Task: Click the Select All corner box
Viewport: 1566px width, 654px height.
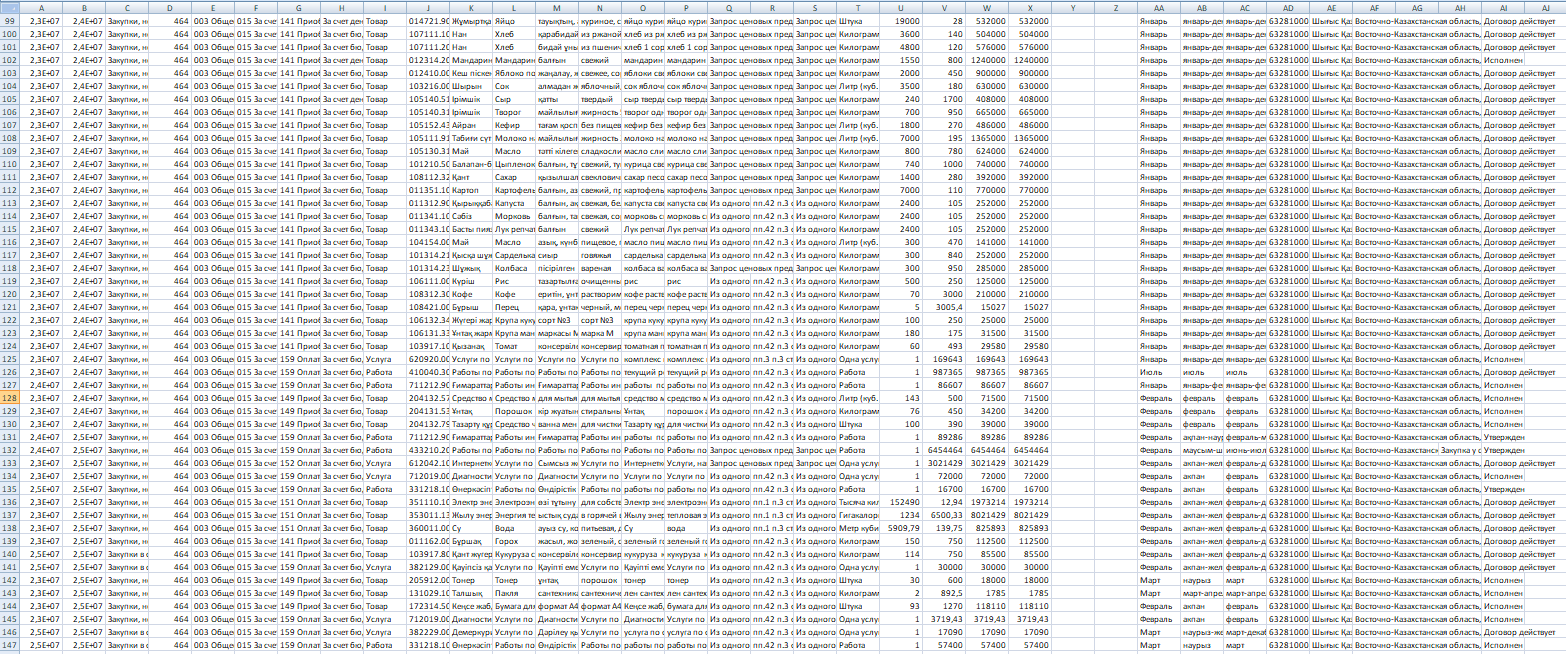Action: point(9,7)
